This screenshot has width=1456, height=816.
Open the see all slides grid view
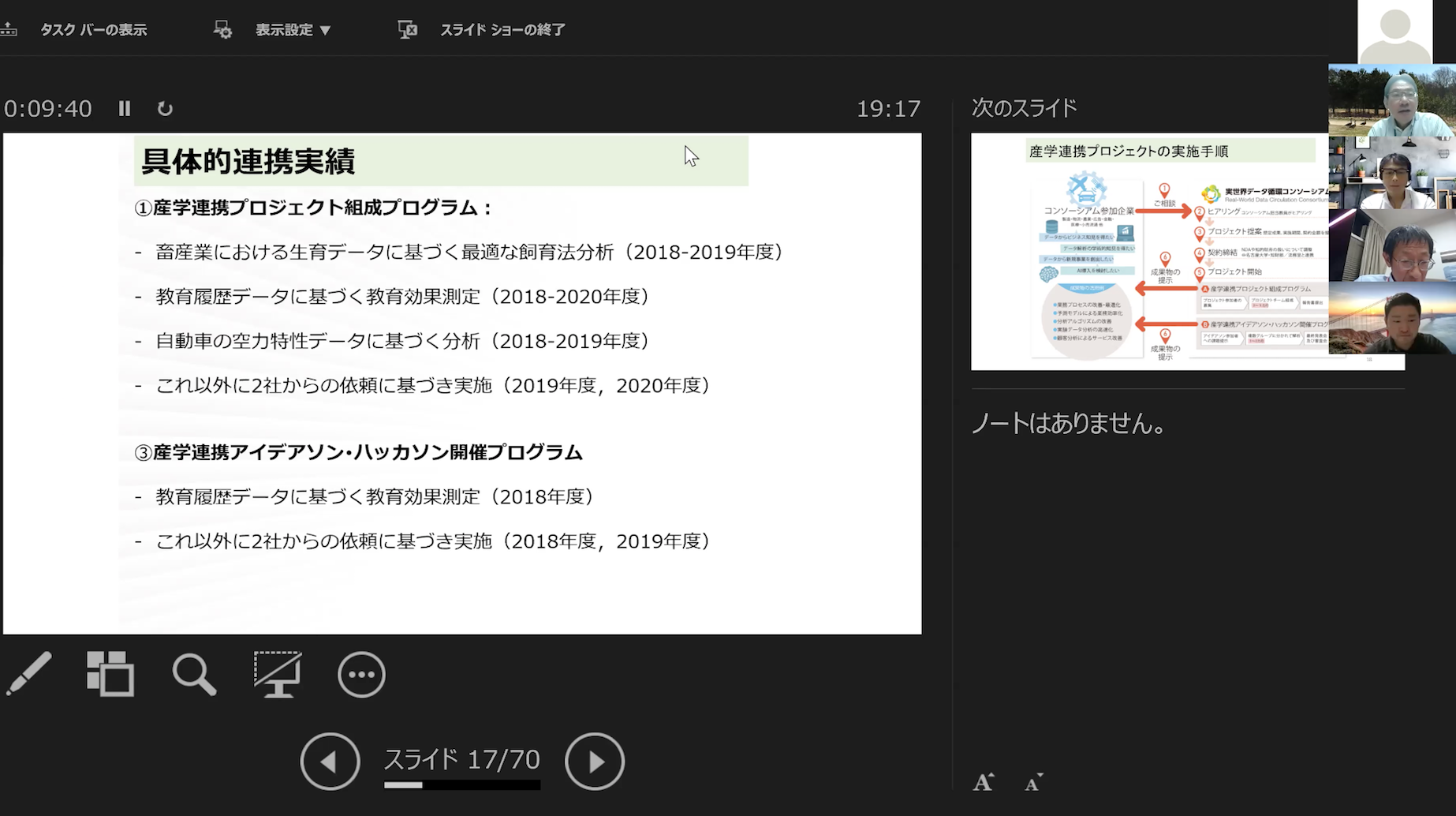point(110,674)
